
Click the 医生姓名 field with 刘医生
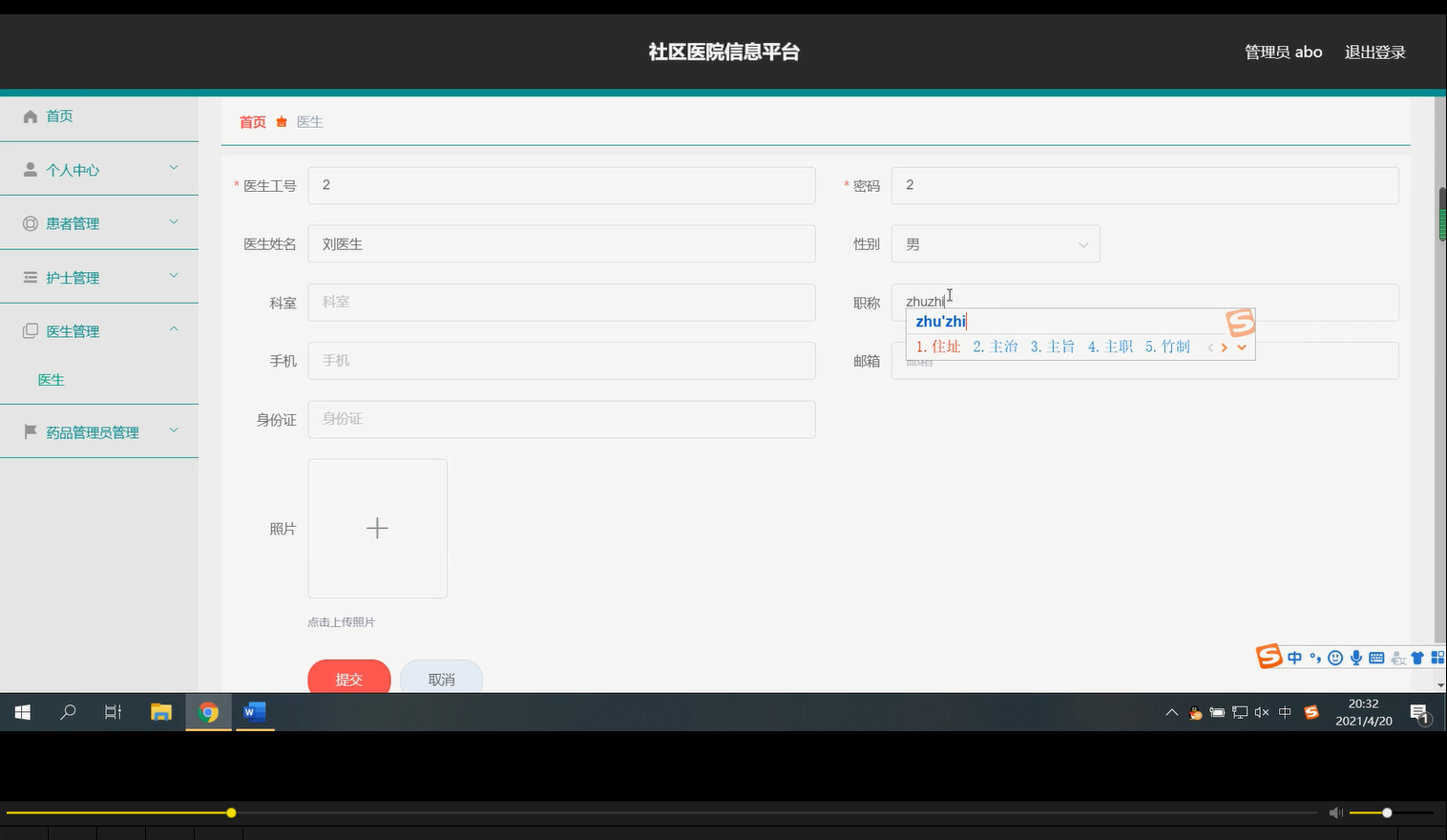click(561, 244)
